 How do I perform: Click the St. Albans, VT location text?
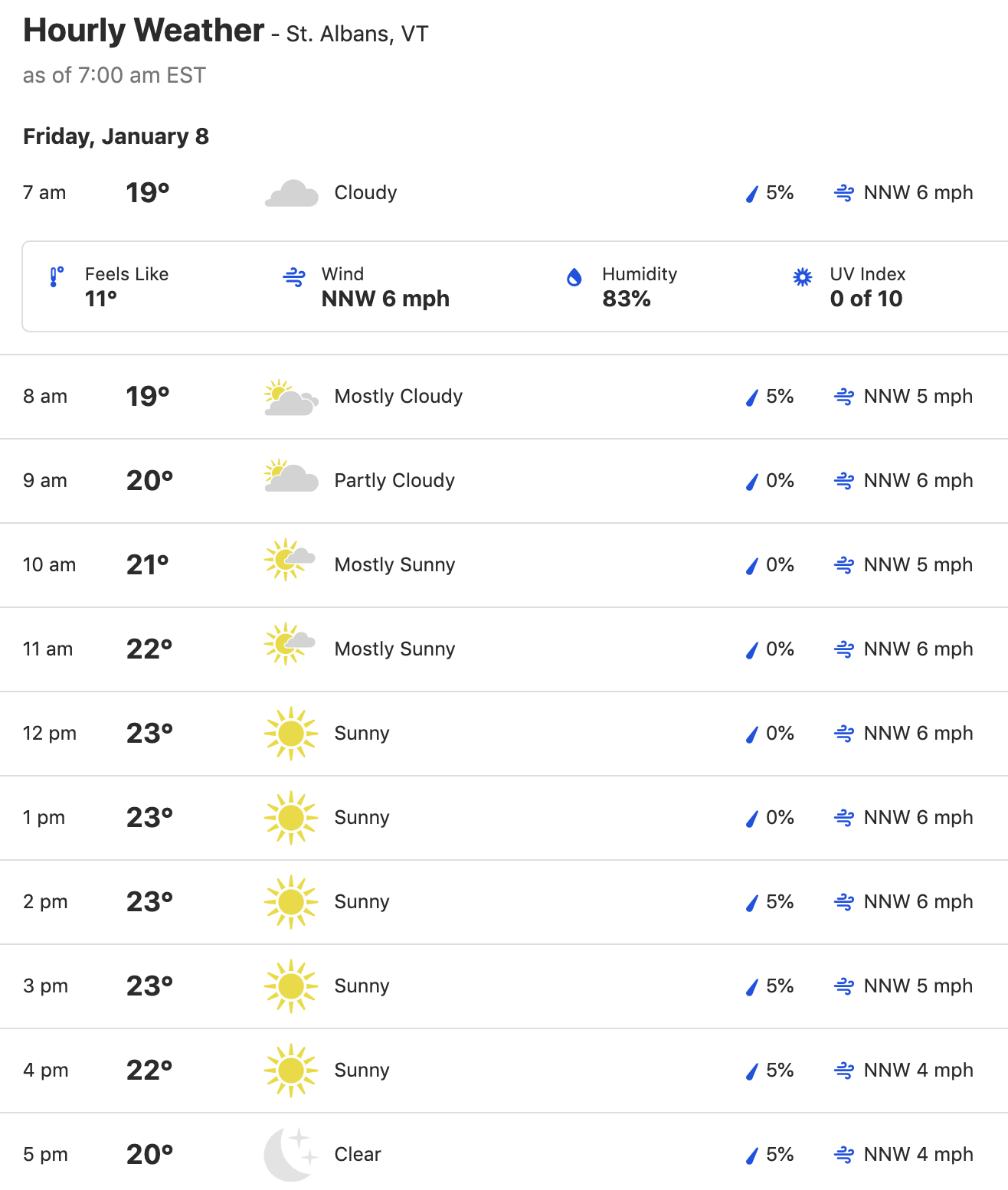[x=357, y=34]
